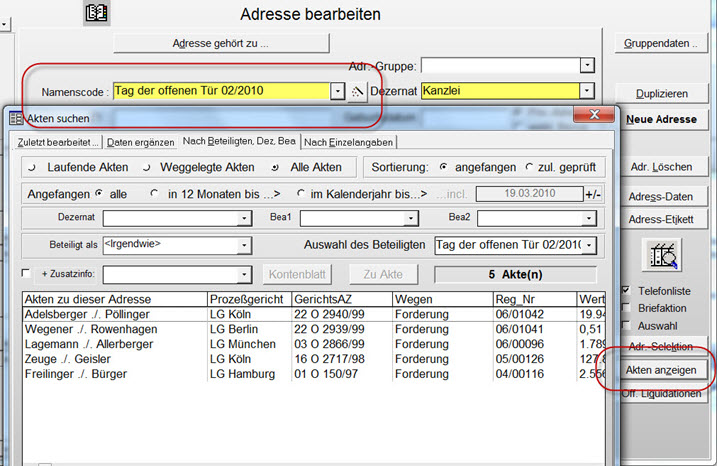Toggle the Zusatzinfo checkbox
The height and width of the screenshot is (466, 717).
27,274
